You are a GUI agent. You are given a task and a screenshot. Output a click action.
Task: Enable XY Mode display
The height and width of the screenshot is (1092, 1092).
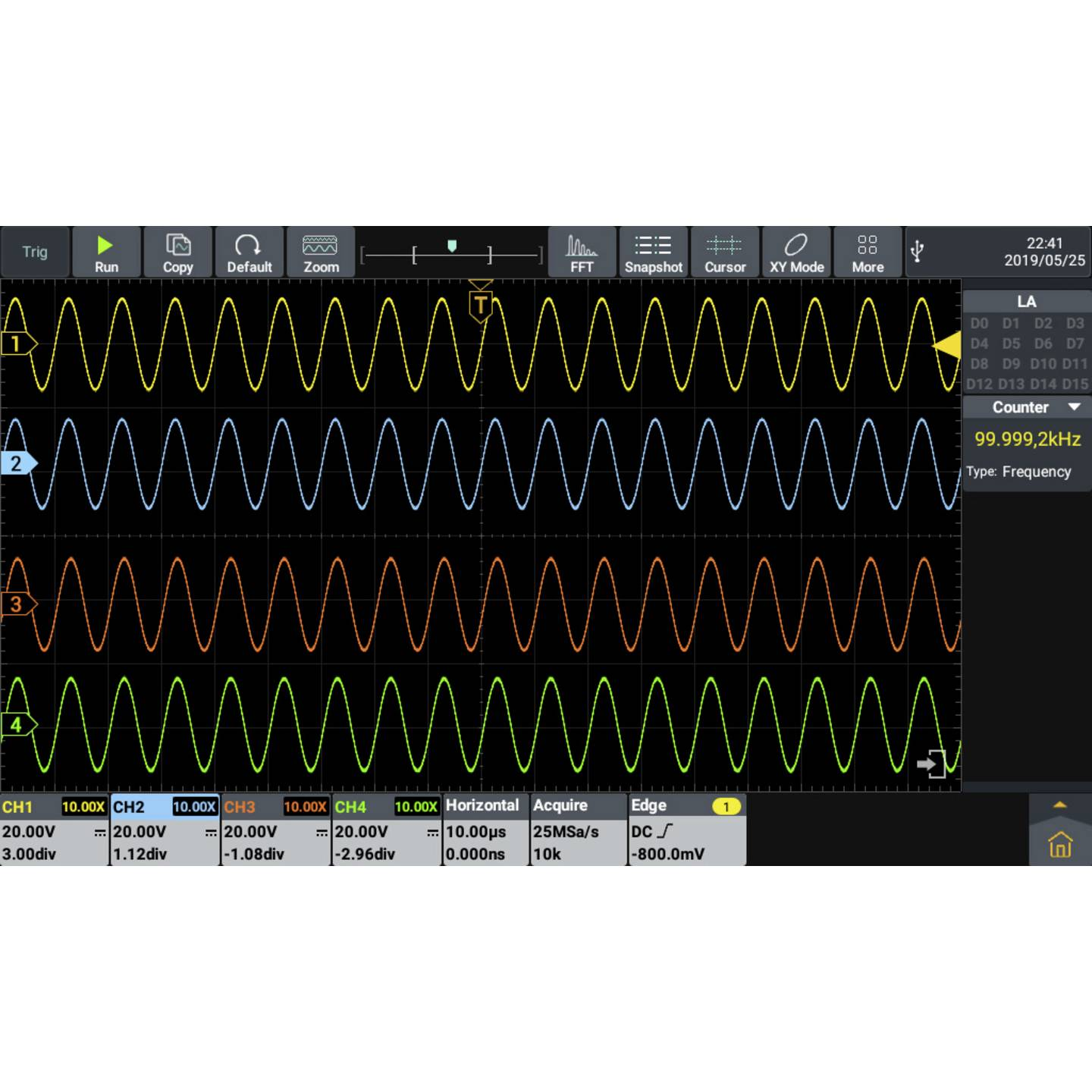click(x=795, y=252)
